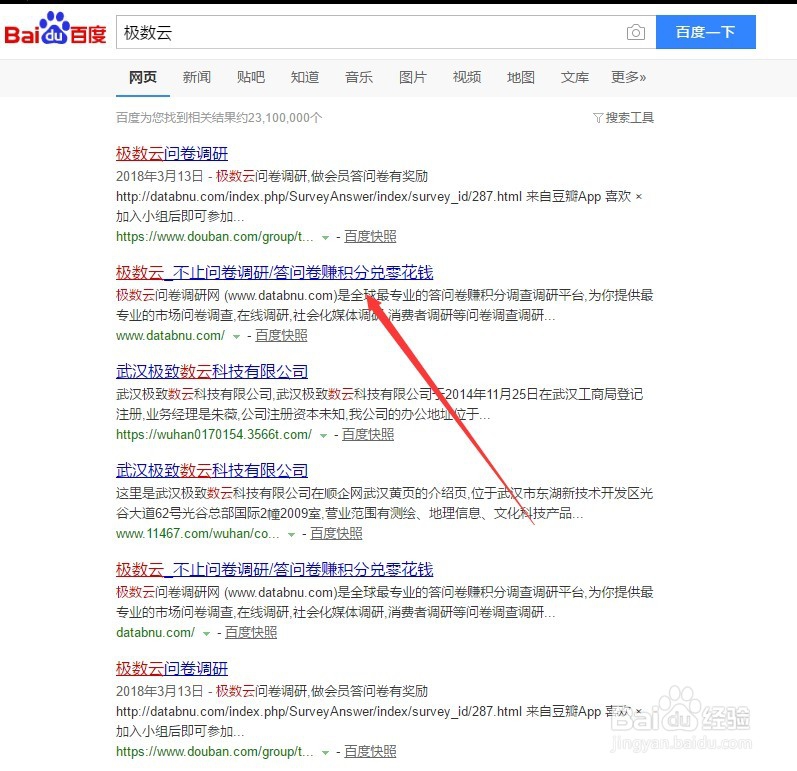Click the www.databnu.com/ green URL
Viewport: 797px width, 771px height.
click(170, 336)
